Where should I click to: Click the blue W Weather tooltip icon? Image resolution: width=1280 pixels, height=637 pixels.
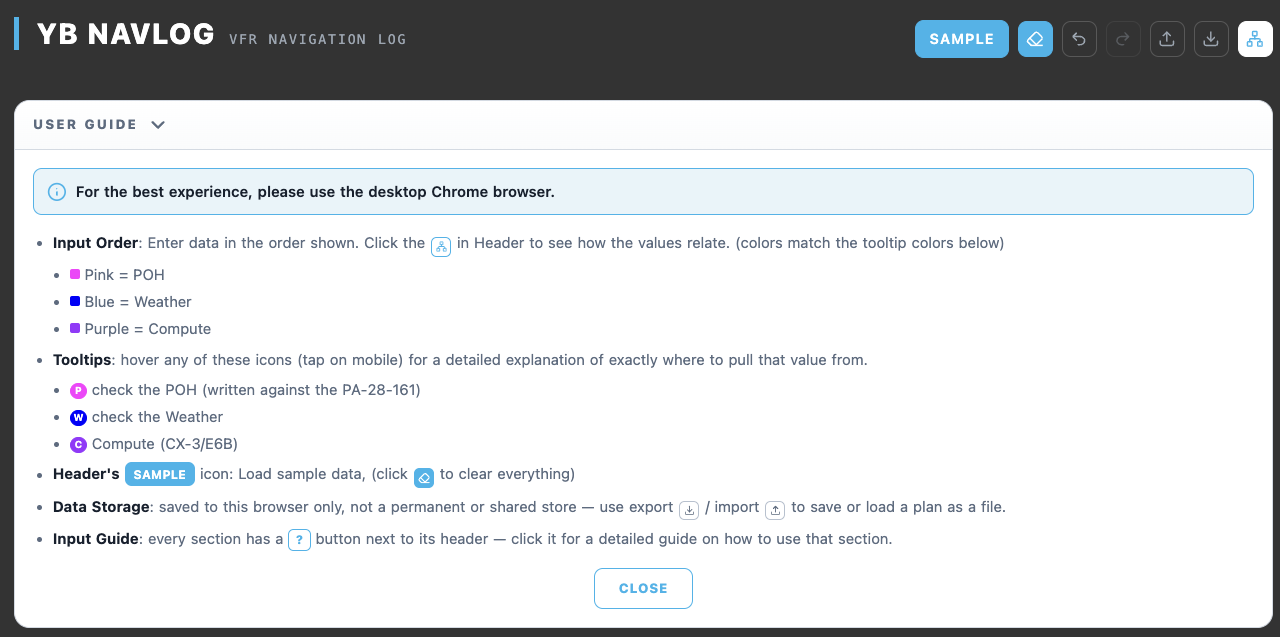tap(78, 418)
